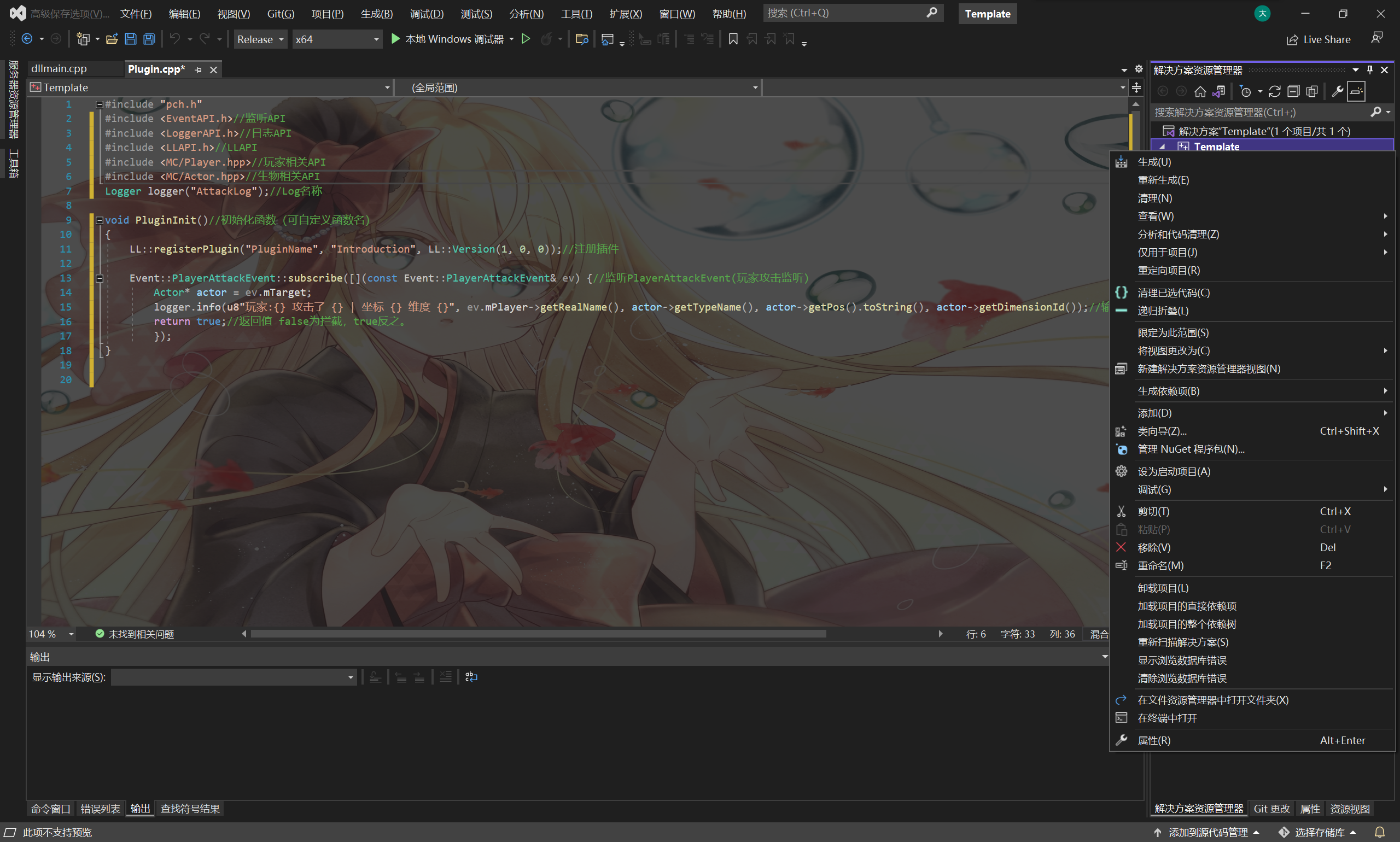Open the Git(G) menu
The width and height of the screenshot is (1400, 842).
281,14
